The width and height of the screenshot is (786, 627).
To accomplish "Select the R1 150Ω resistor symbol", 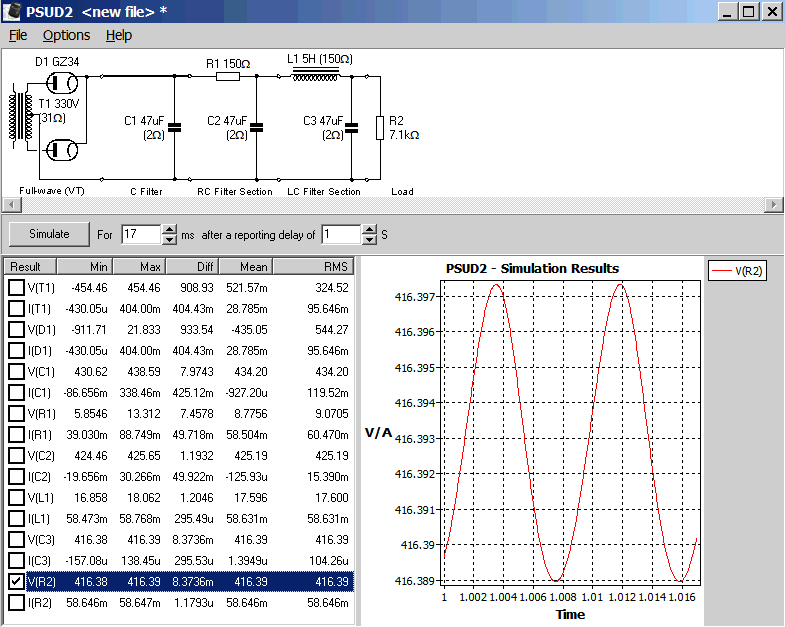I will (x=228, y=77).
